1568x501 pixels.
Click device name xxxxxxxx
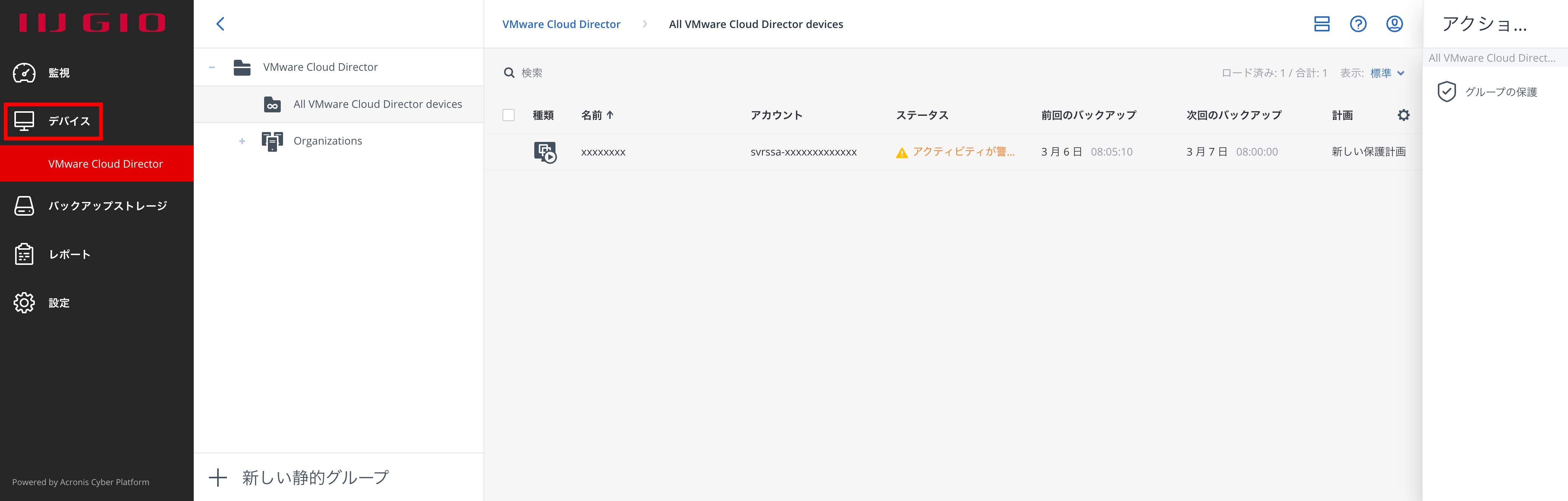(603, 152)
